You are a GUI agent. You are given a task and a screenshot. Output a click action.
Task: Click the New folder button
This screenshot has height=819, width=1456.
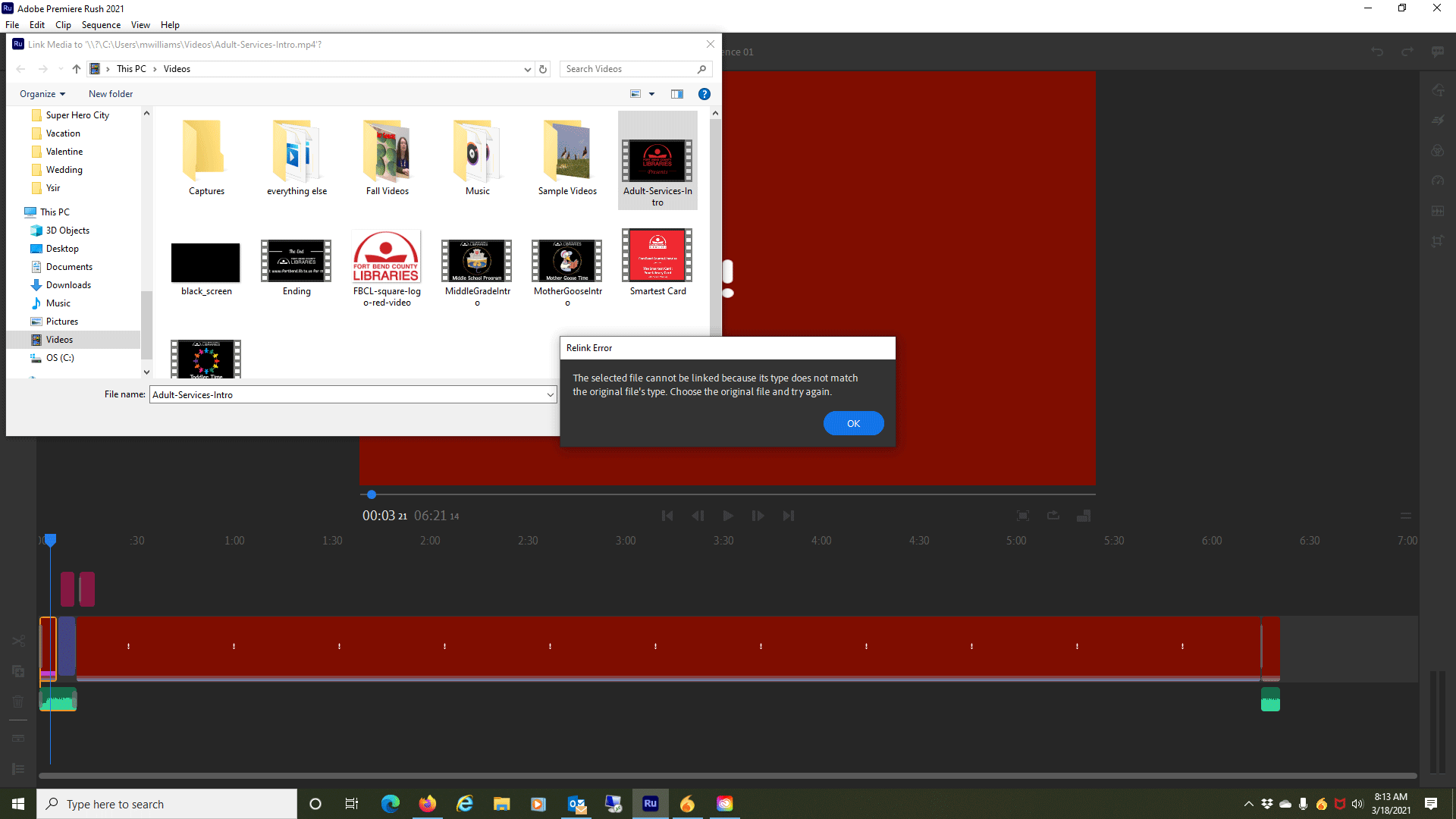[x=111, y=94]
